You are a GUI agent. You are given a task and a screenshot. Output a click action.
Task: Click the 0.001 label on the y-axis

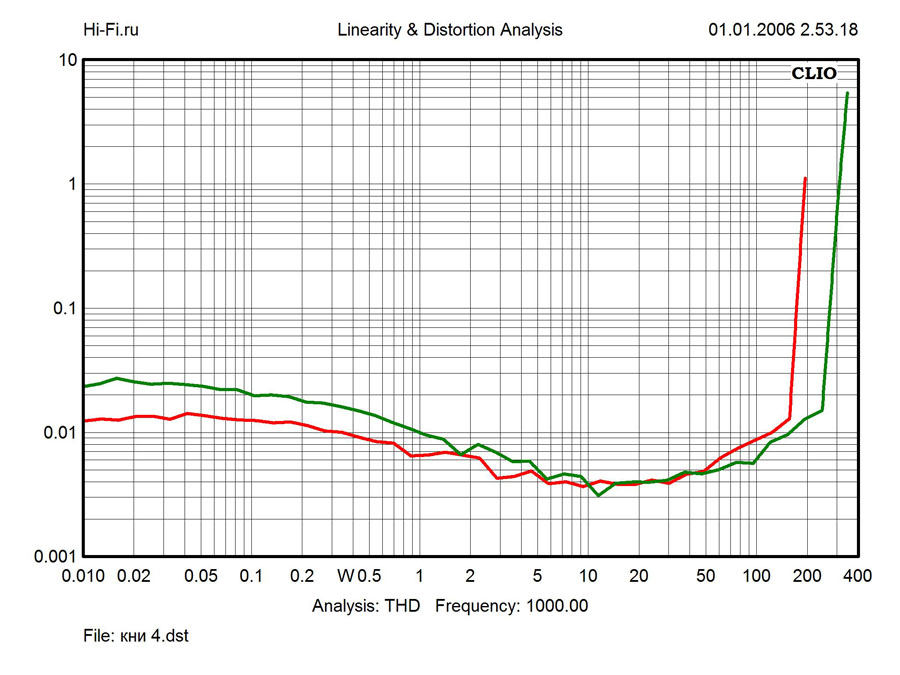click(x=57, y=556)
